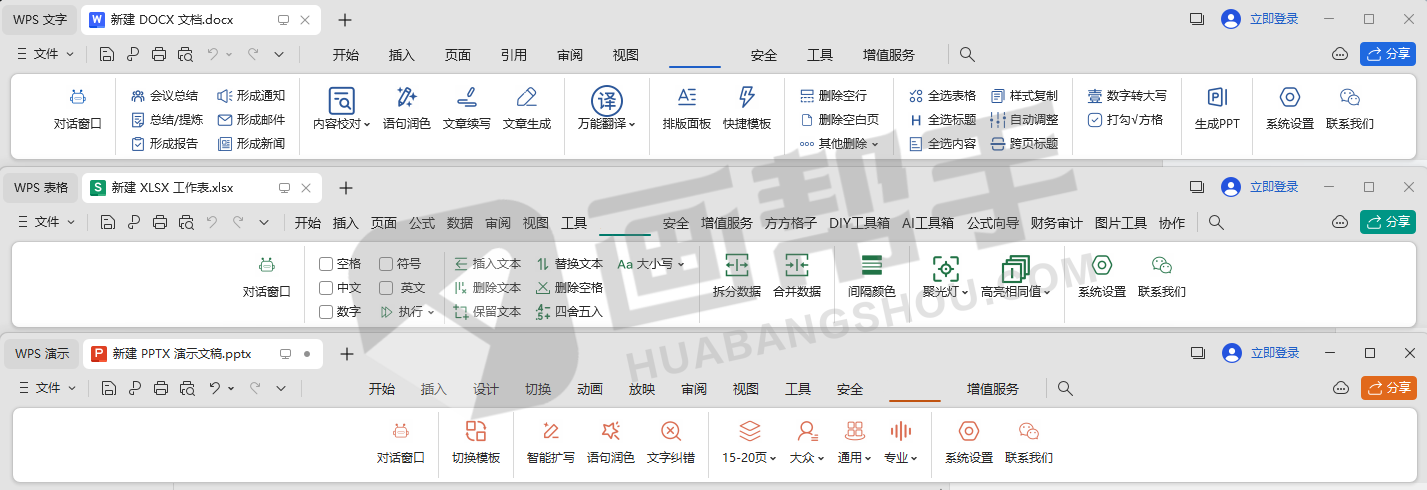The image size is (1427, 490).
Task: Open the 动画 tab in WPS 演示
Action: 590,389
